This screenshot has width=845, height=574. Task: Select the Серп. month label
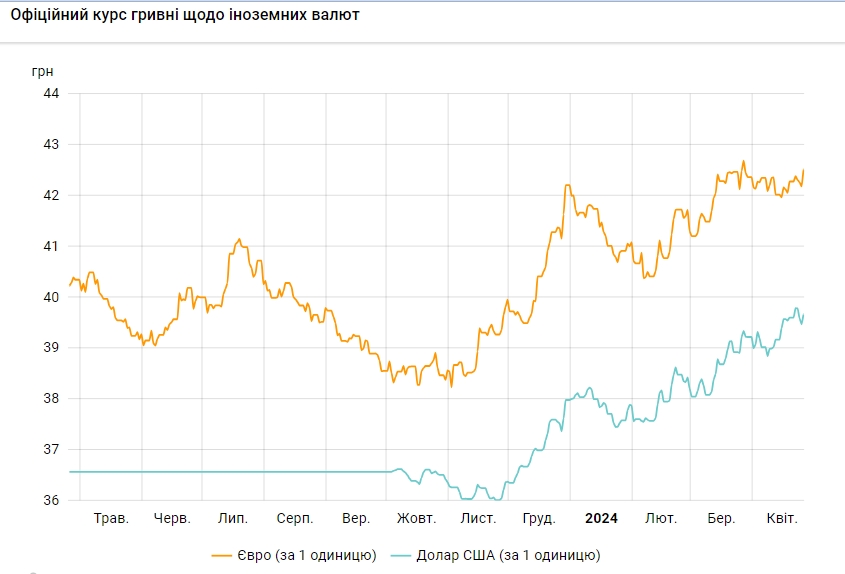click(x=295, y=518)
